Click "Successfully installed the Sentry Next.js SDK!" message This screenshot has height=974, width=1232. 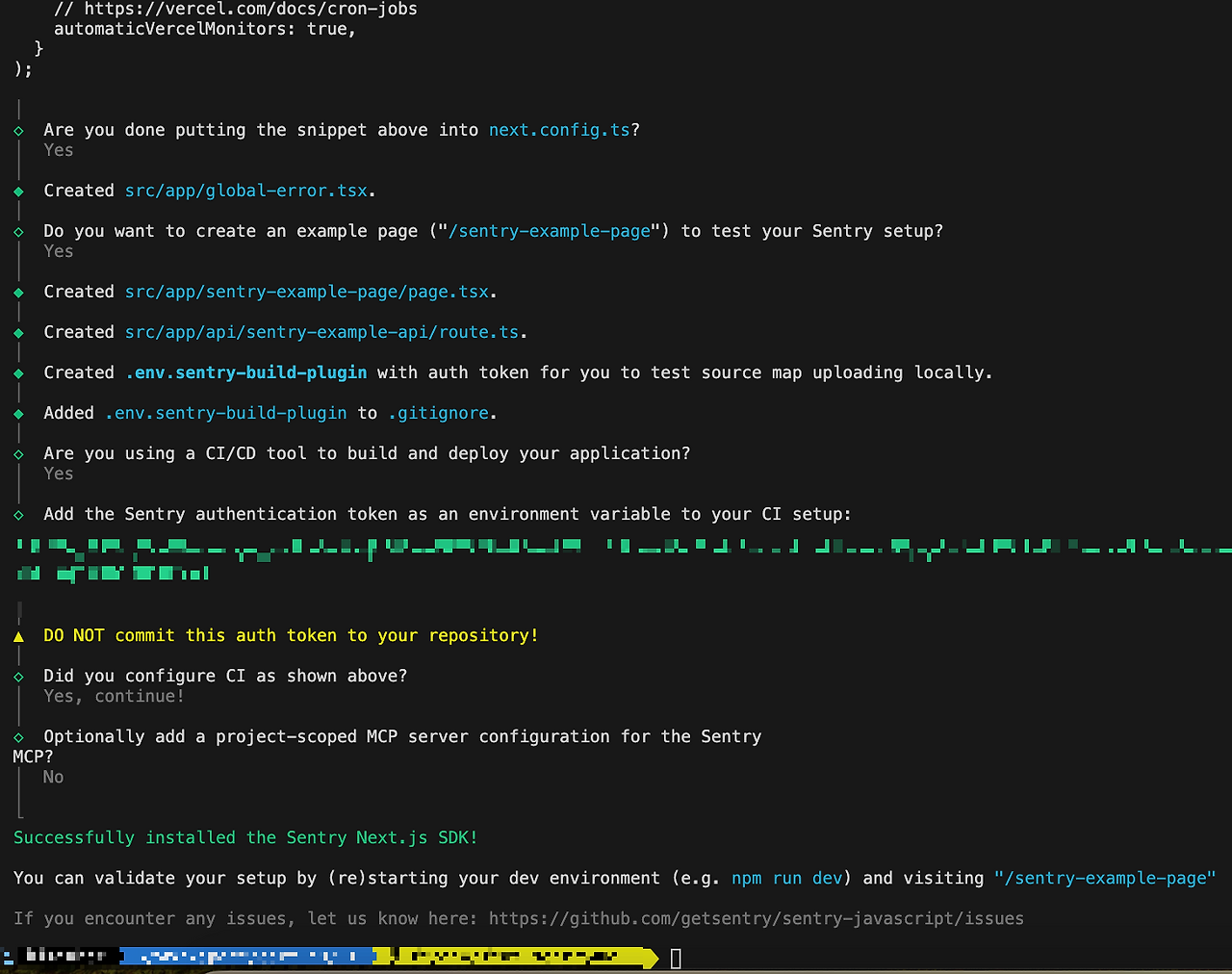pos(245,837)
